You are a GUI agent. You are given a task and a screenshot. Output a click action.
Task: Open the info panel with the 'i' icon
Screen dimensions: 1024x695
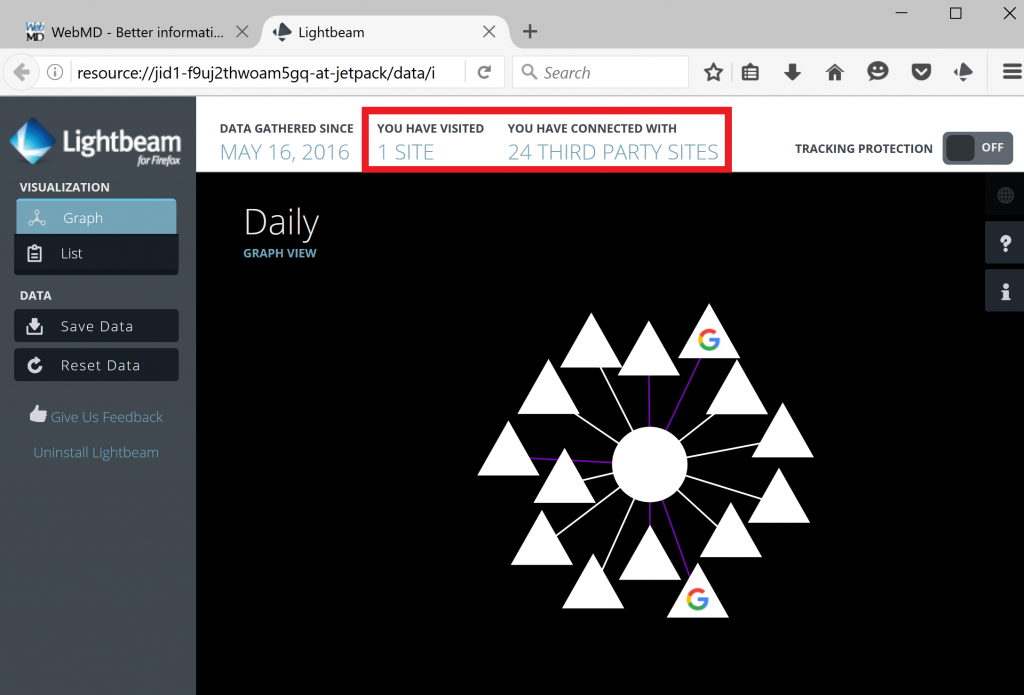1005,291
